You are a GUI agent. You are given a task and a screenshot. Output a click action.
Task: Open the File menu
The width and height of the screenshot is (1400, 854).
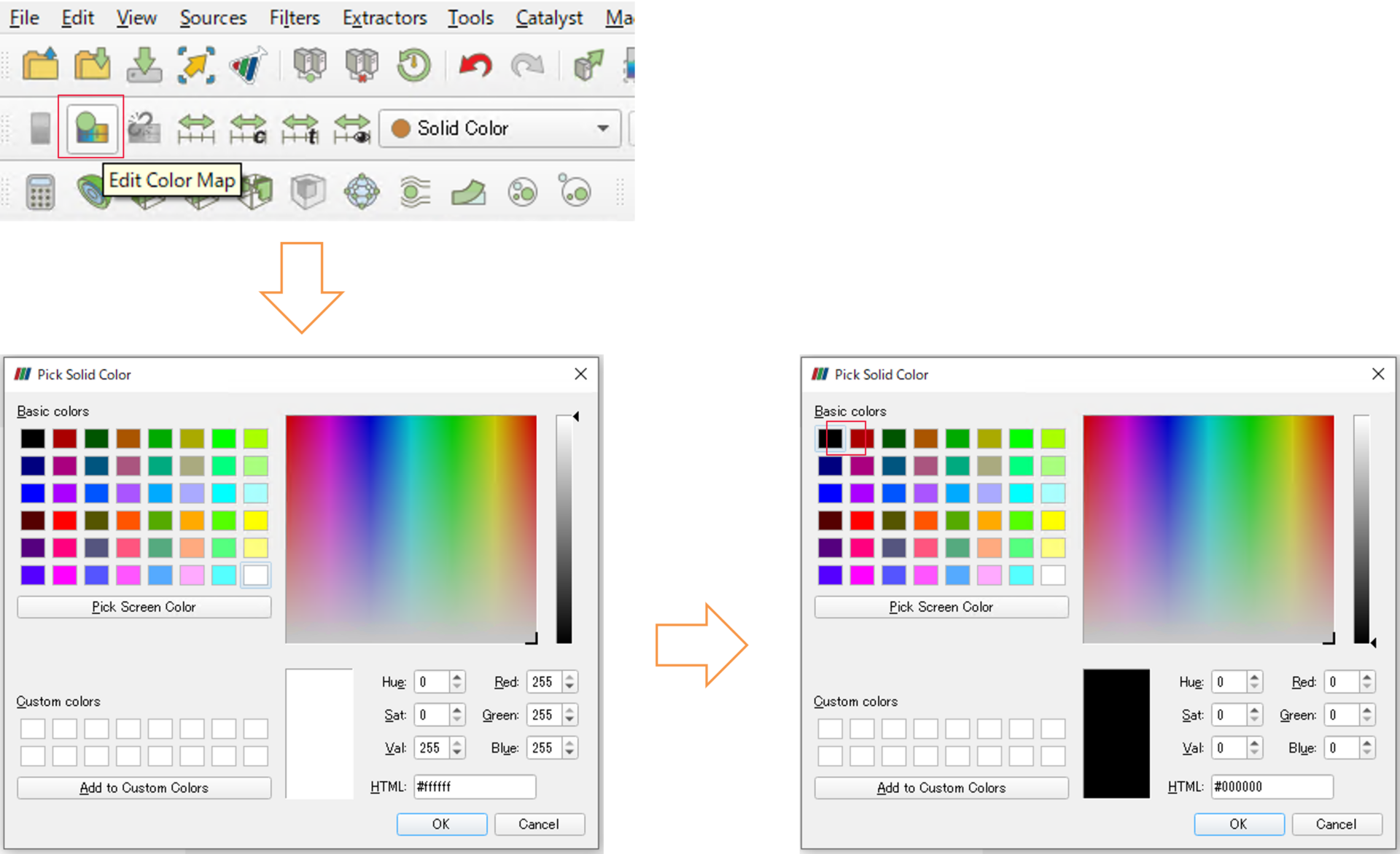click(x=24, y=18)
